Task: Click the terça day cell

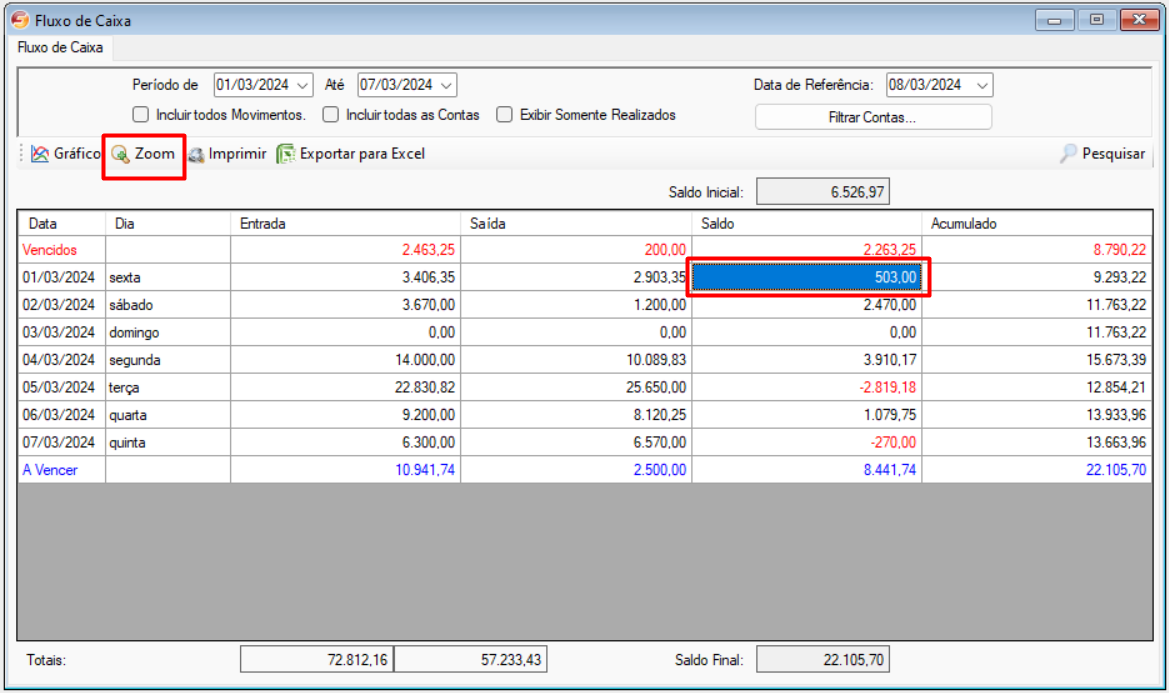Action: tap(168, 387)
